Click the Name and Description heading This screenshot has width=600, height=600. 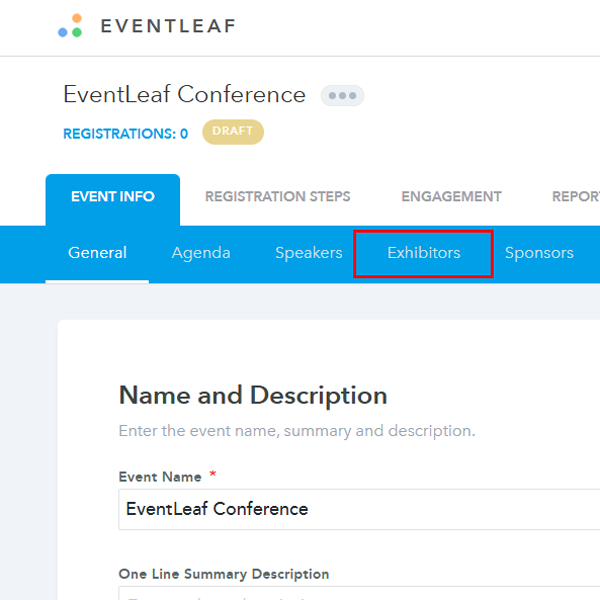(253, 395)
